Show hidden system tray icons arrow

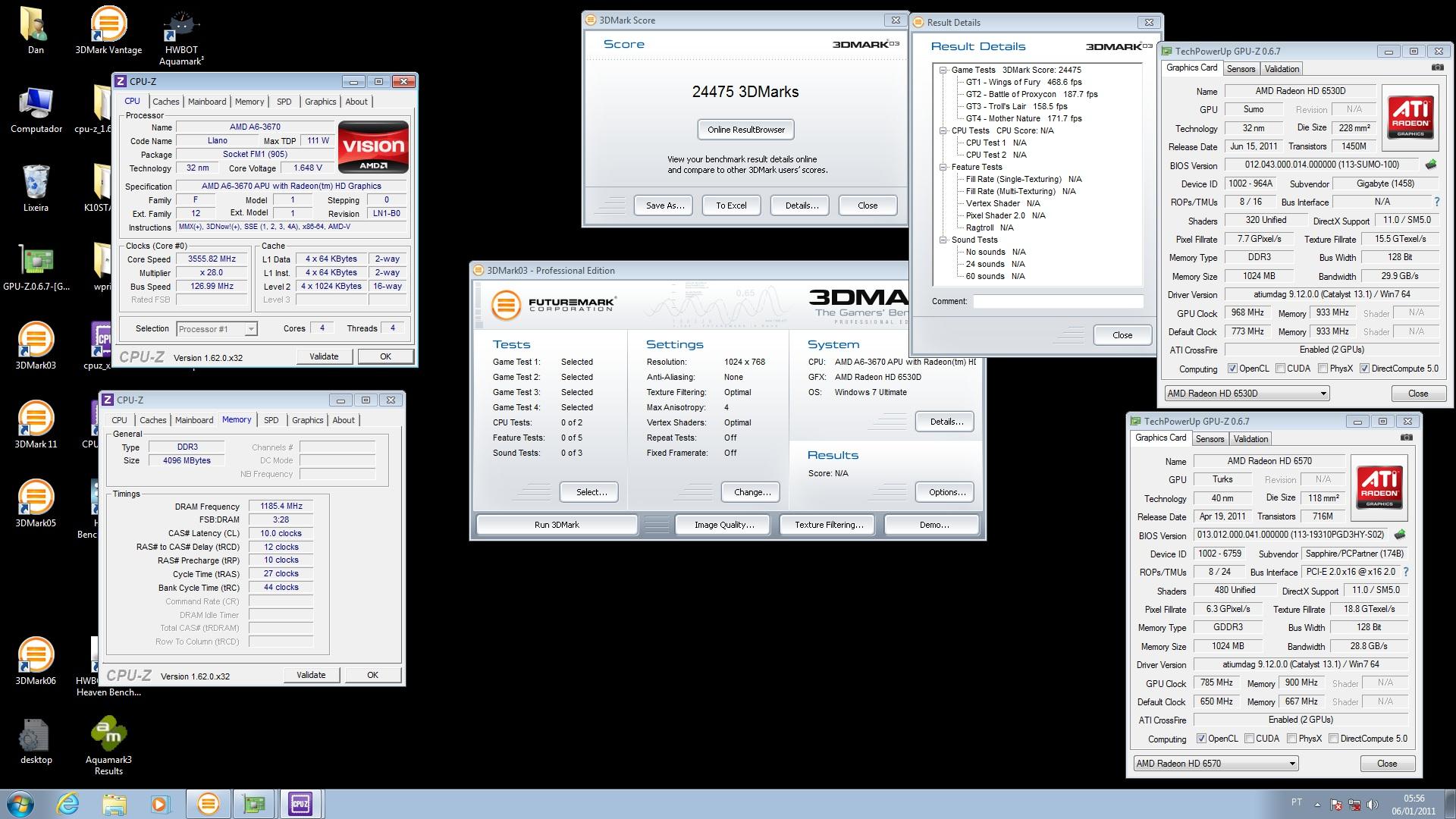(1317, 805)
